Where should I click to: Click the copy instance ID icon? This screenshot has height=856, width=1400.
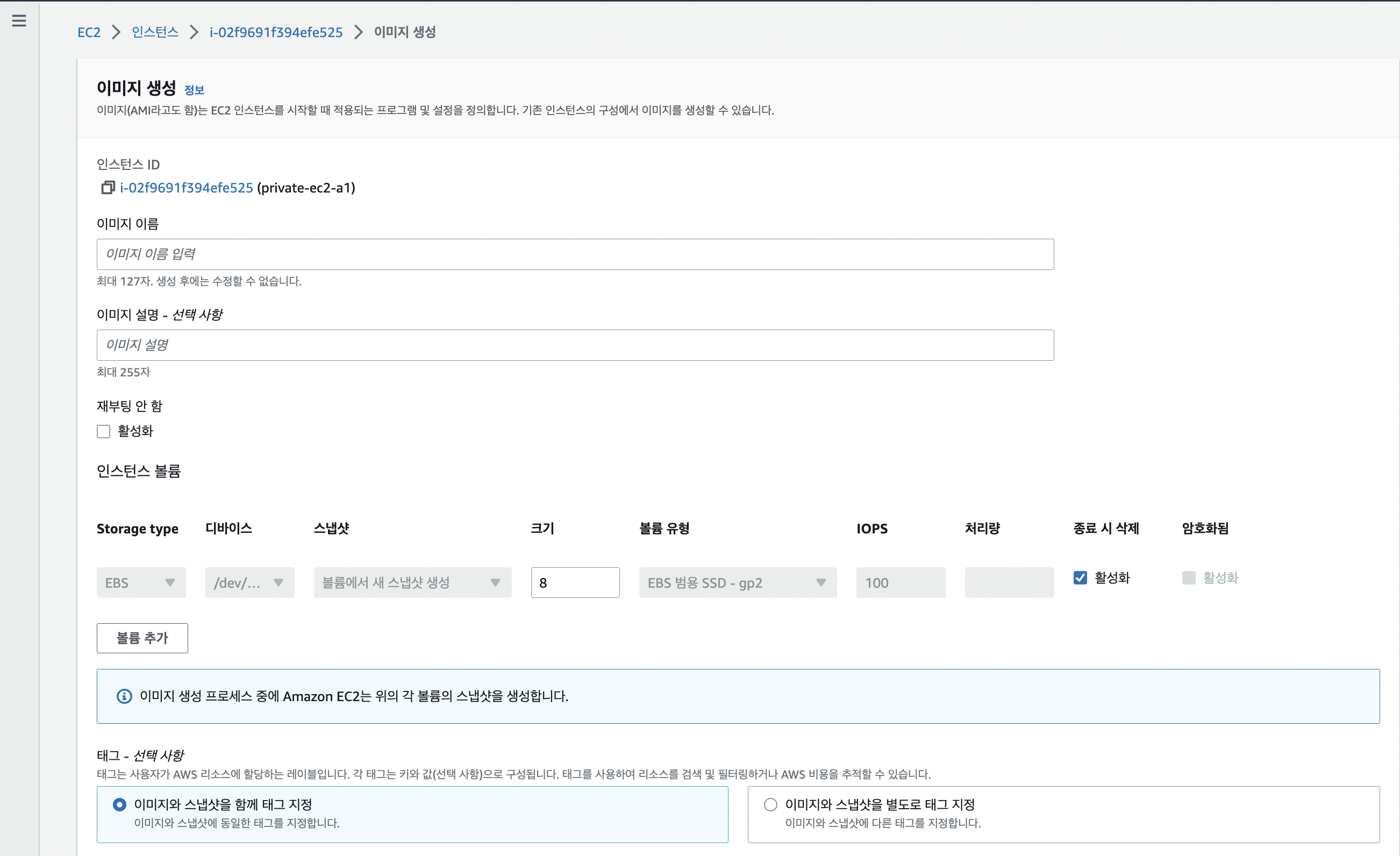pyautogui.click(x=108, y=188)
